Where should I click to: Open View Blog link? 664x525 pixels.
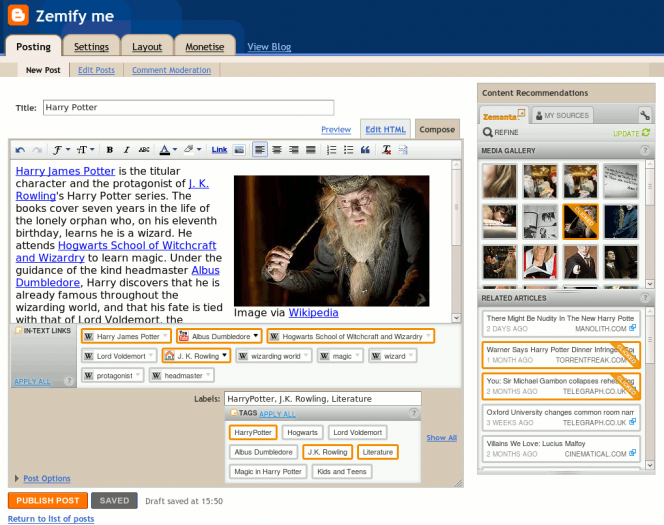[269, 47]
